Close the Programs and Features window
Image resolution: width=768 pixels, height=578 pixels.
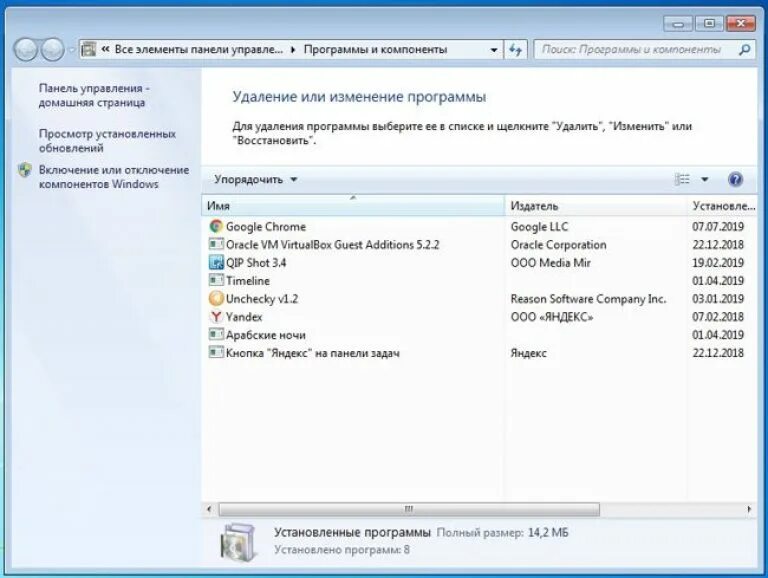(x=741, y=24)
